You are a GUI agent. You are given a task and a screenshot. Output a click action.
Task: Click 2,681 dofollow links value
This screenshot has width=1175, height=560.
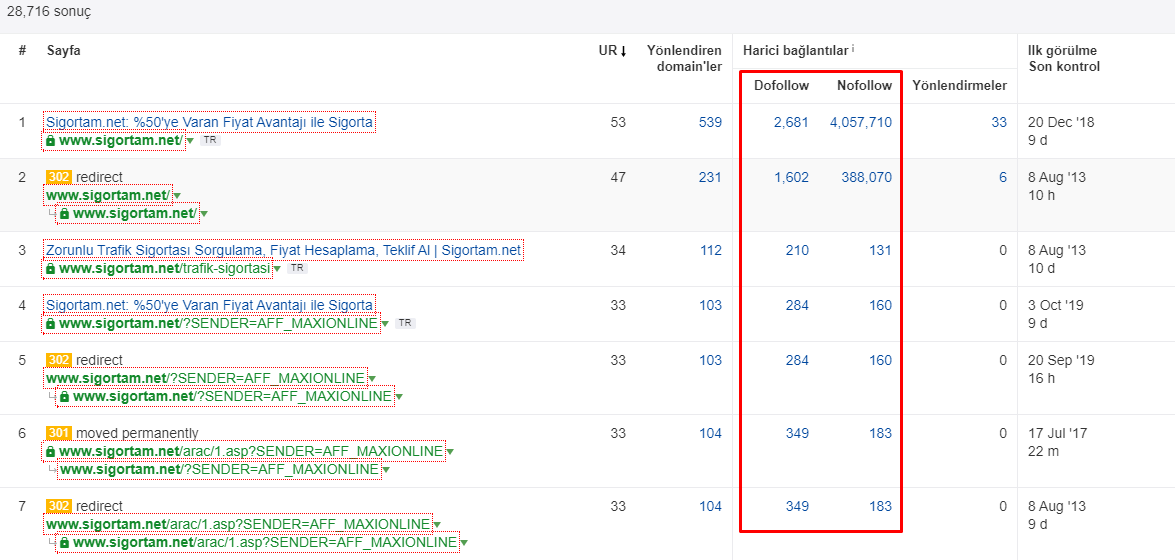[x=791, y=122]
